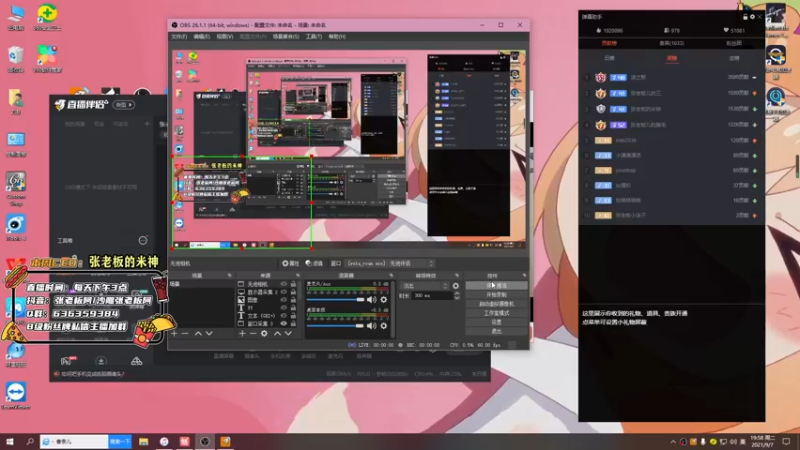This screenshot has width=800, height=450.
Task: Click 开始录制 button in OBS Controls
Action: click(x=496, y=295)
